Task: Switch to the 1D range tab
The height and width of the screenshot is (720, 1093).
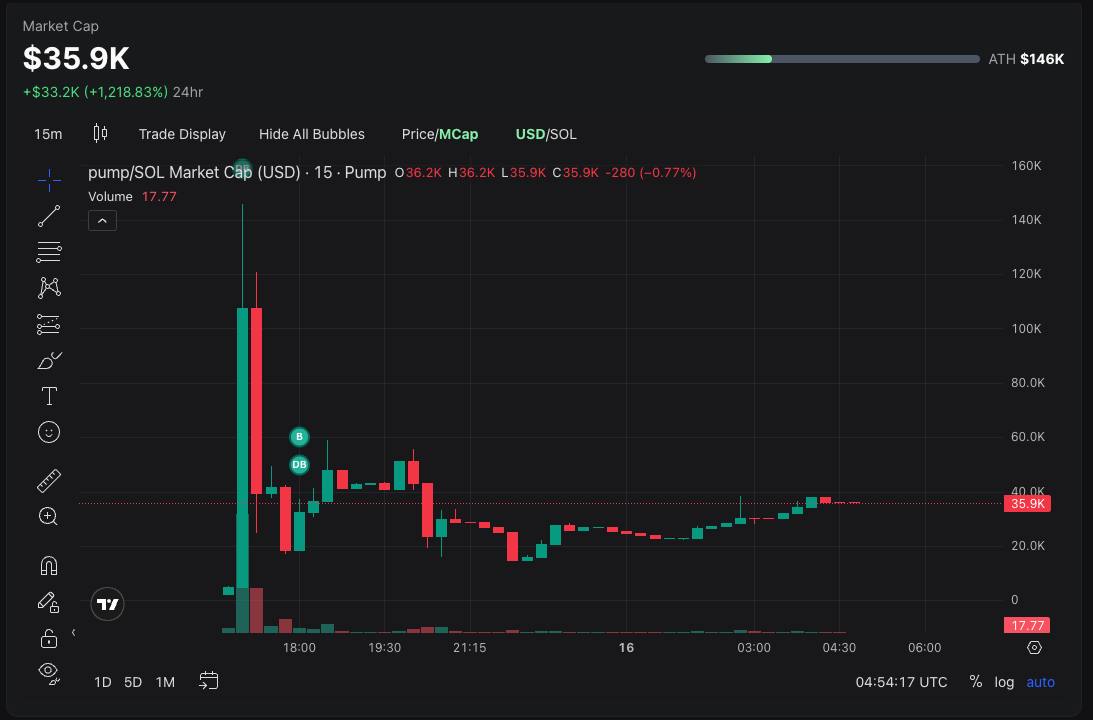Action: [102, 681]
